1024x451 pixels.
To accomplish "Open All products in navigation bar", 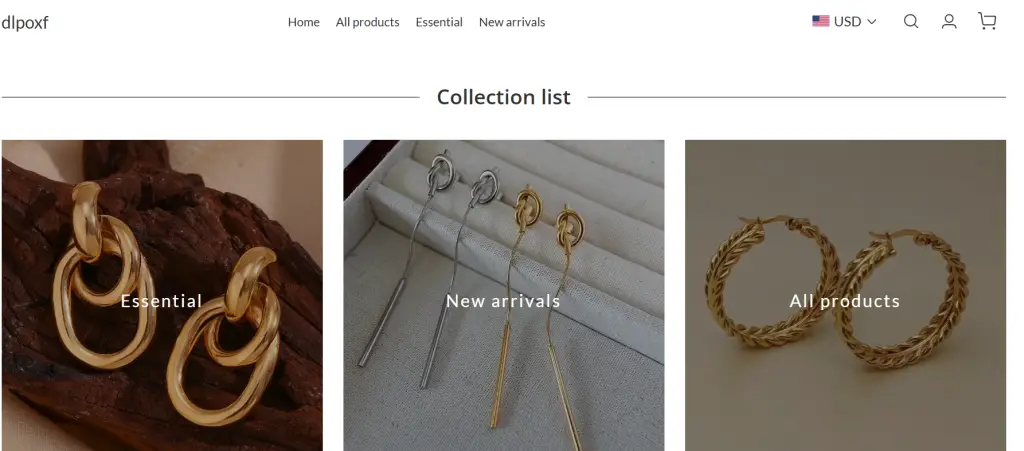I will pyautogui.click(x=367, y=22).
